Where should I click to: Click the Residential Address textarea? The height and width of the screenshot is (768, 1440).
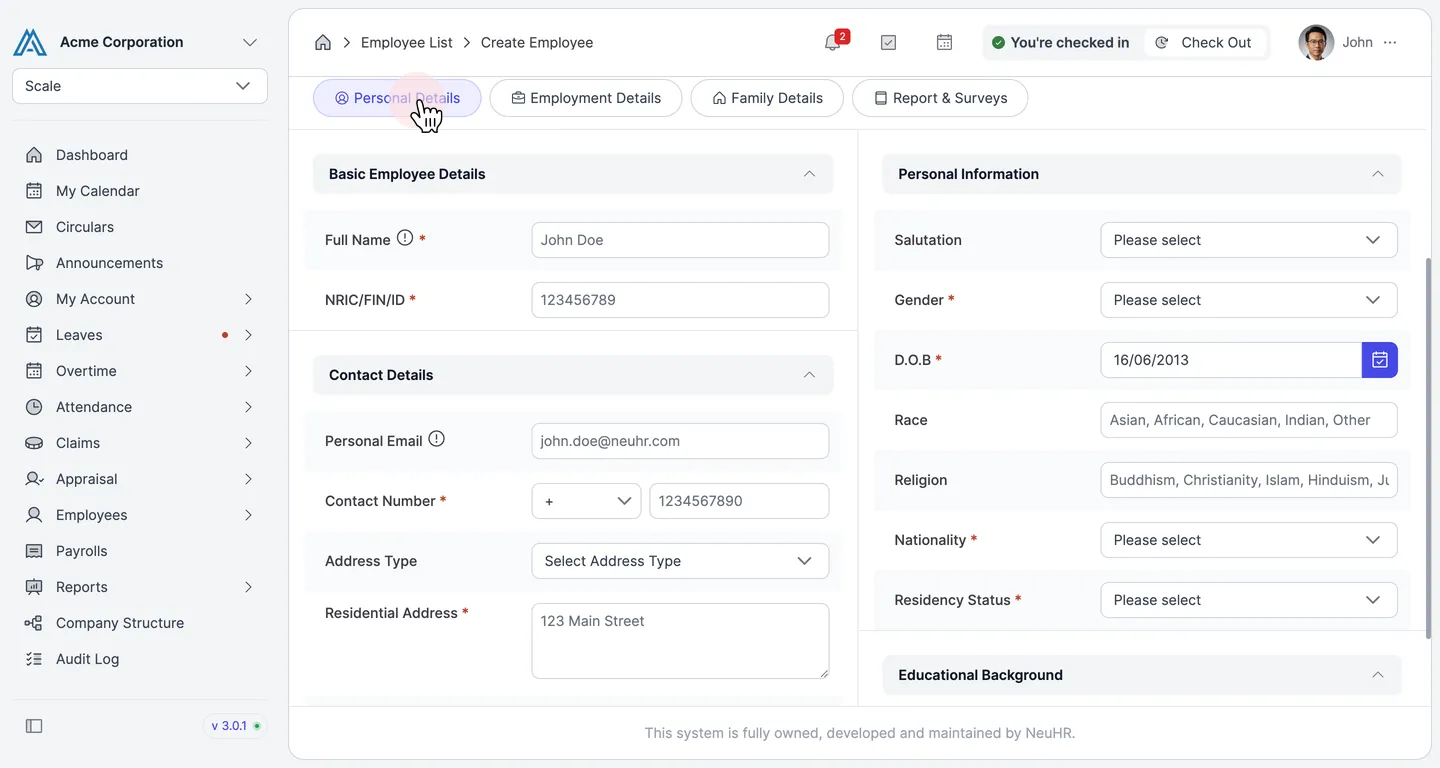[680, 641]
